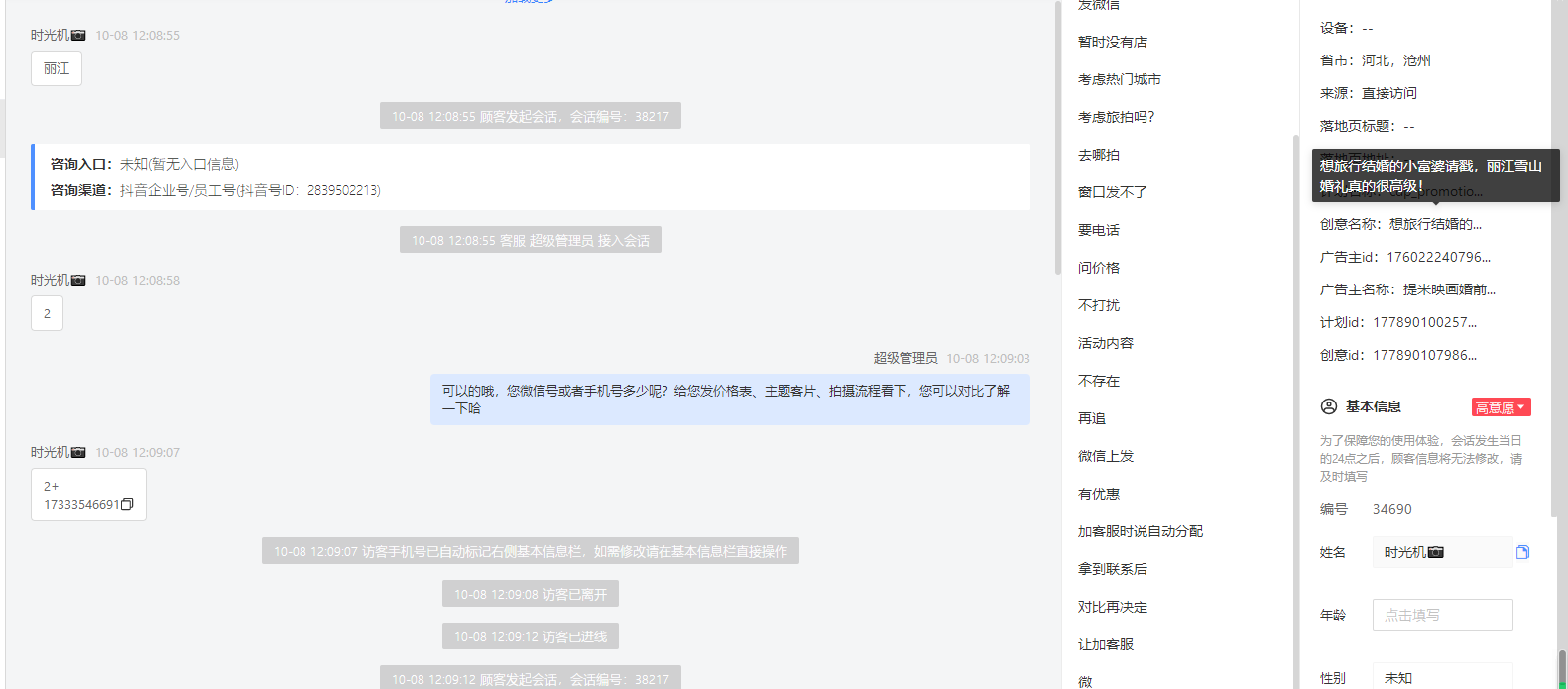The height and width of the screenshot is (689, 1568).
Task: Click the system notice 访客已进线
Action: pos(531,636)
